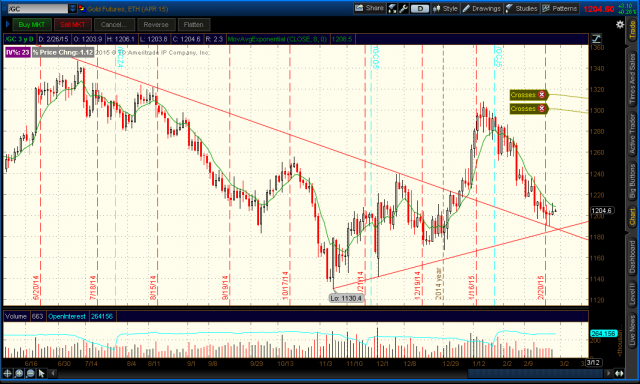The height and width of the screenshot is (384, 640).
Task: Toggle the price-axis scale icon
Action: [x=596, y=39]
